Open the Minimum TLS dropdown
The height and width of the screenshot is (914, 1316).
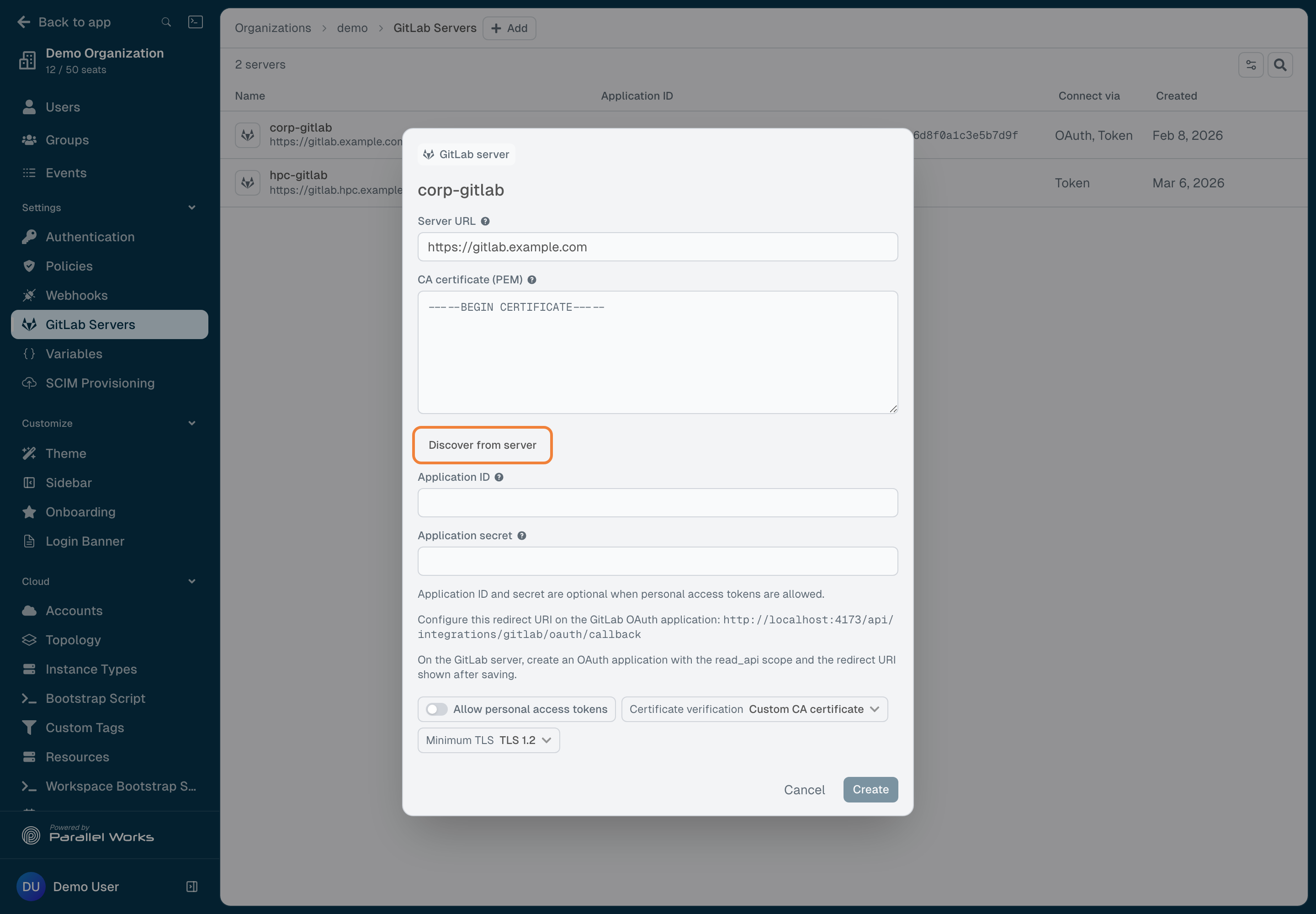pos(488,740)
